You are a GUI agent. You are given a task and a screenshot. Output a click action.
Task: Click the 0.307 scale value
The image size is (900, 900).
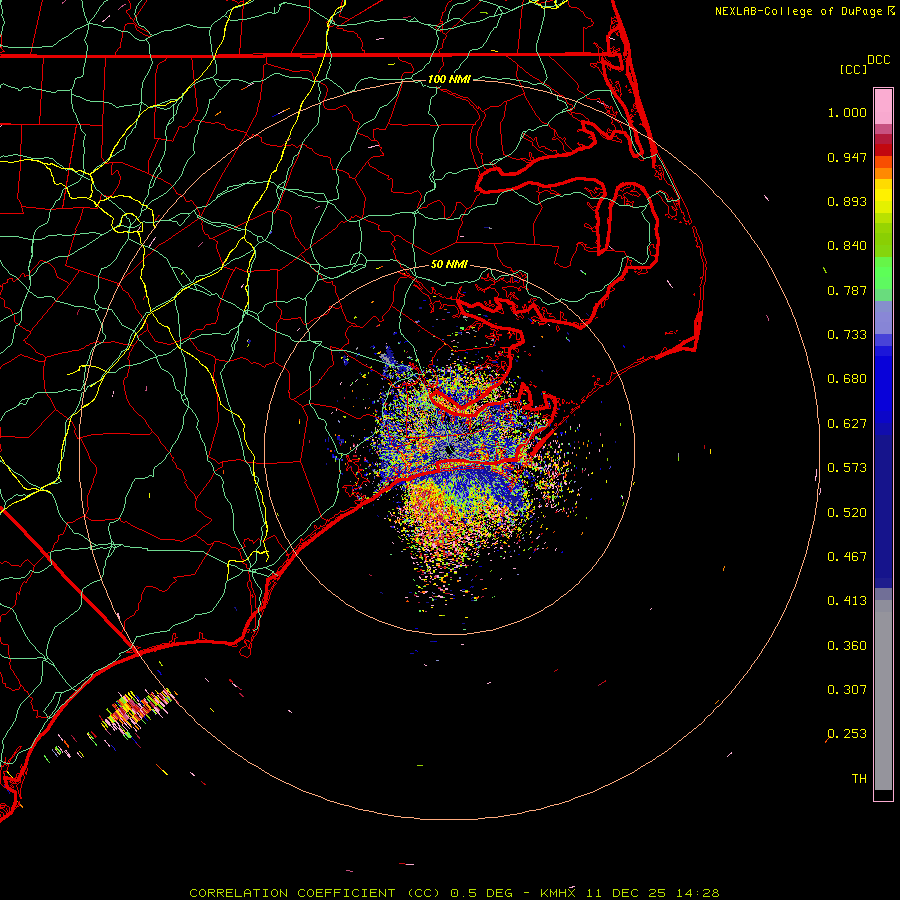click(847, 690)
